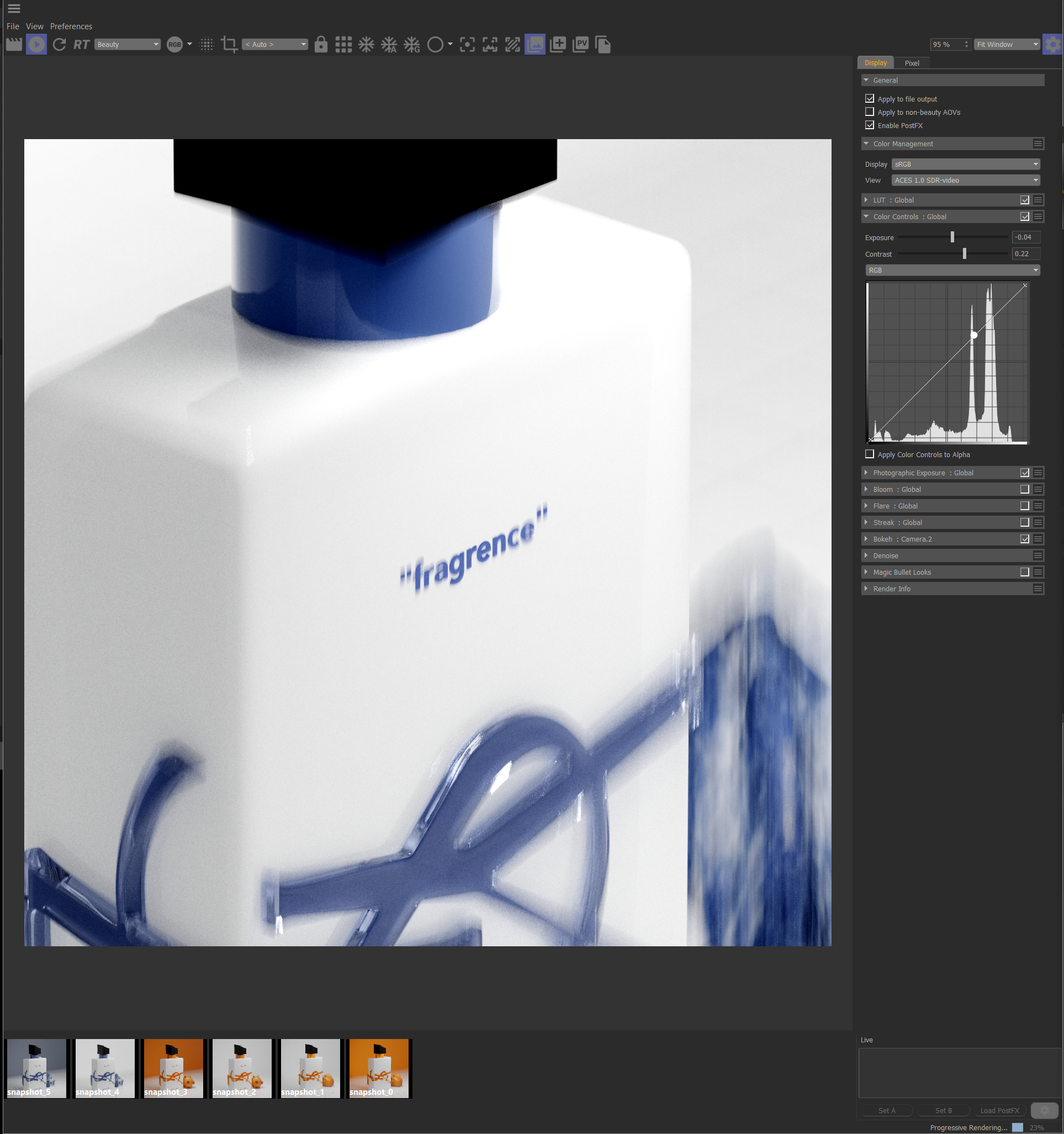
Task: Click the render clapperboard icon
Action: click(14, 45)
